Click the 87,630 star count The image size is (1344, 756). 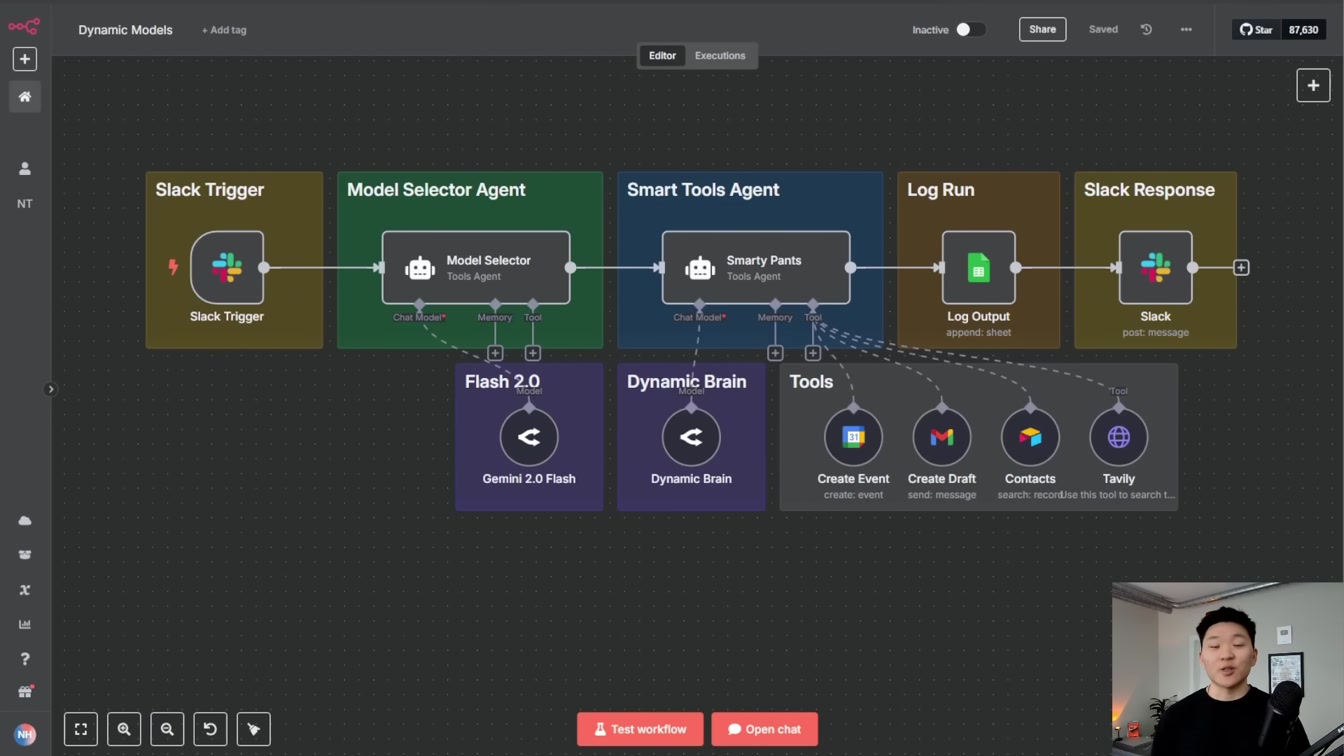[x=1303, y=30]
